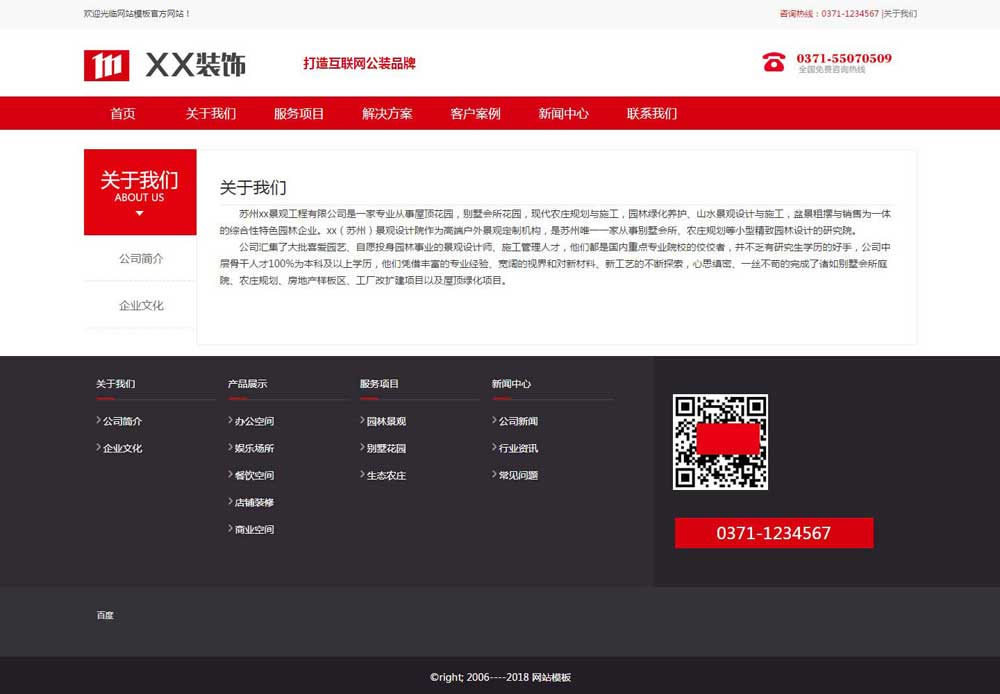Select 首页 in the navigation bar
This screenshot has width=1000, height=694.
click(x=122, y=113)
